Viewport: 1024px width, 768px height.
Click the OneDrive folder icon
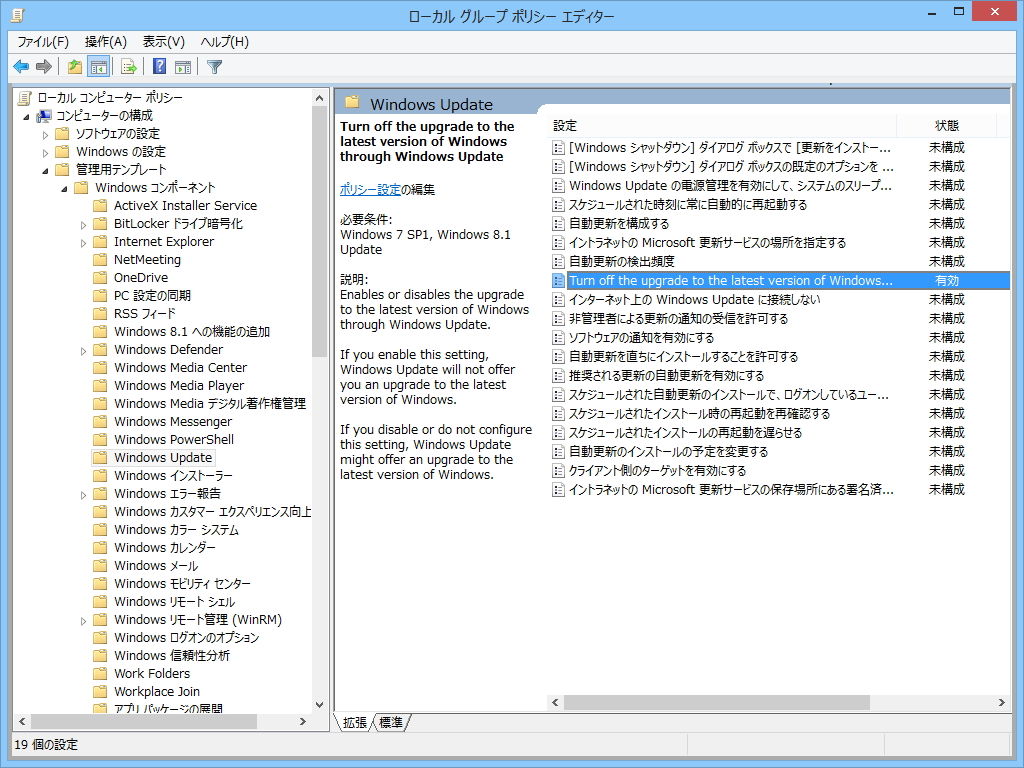click(x=100, y=278)
